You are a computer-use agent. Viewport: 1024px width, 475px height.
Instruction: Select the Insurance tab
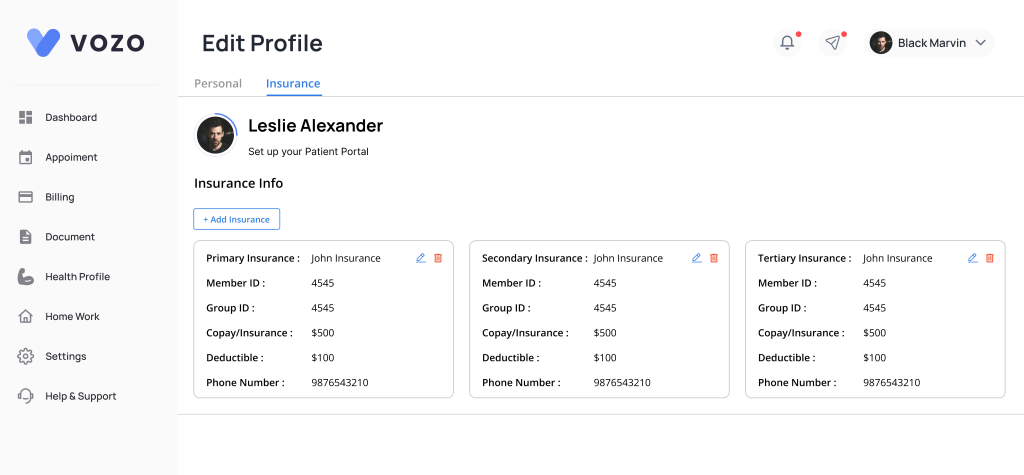pyautogui.click(x=293, y=84)
